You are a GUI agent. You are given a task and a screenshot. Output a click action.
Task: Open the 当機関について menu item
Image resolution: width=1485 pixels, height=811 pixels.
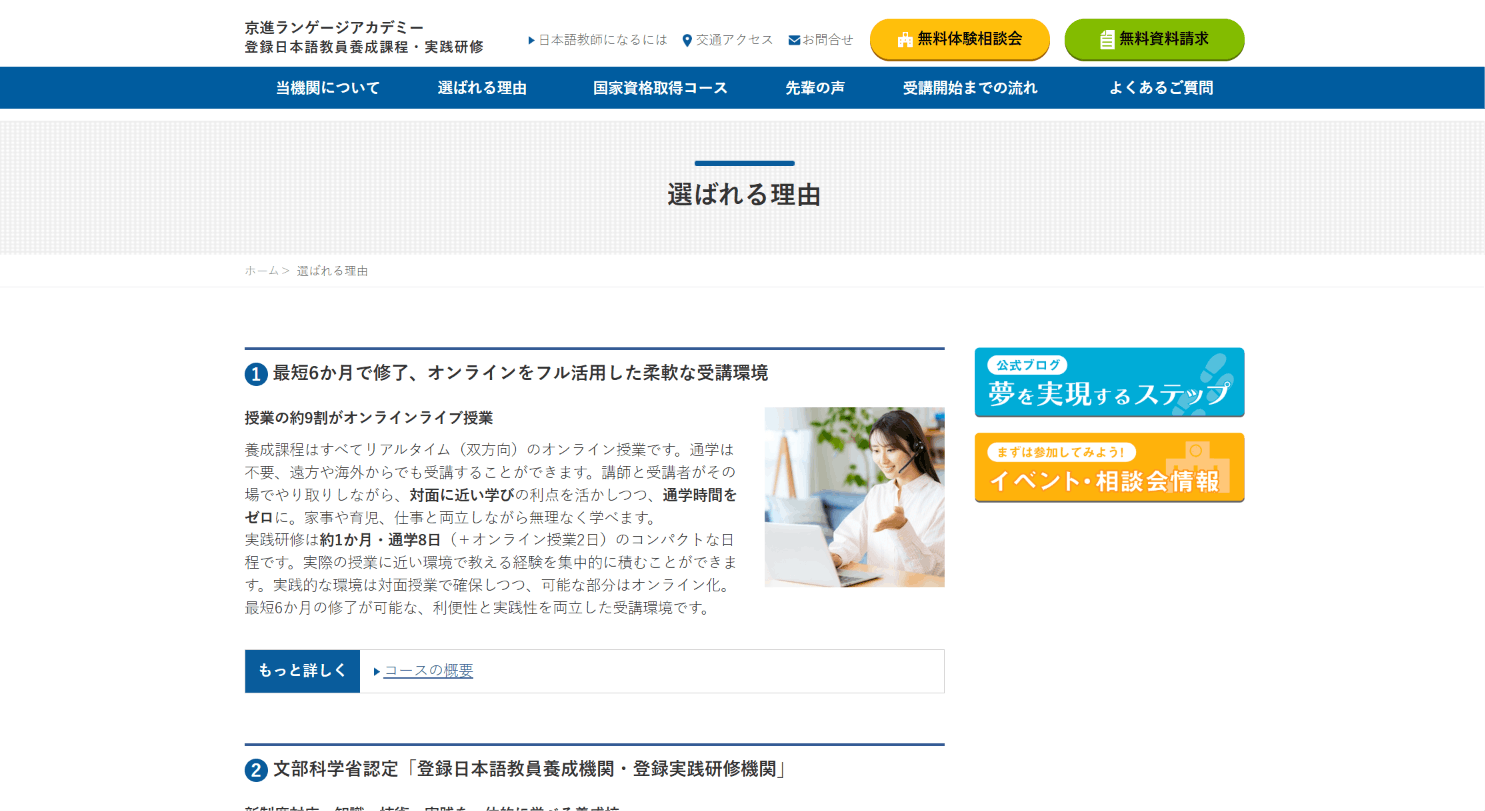[328, 88]
